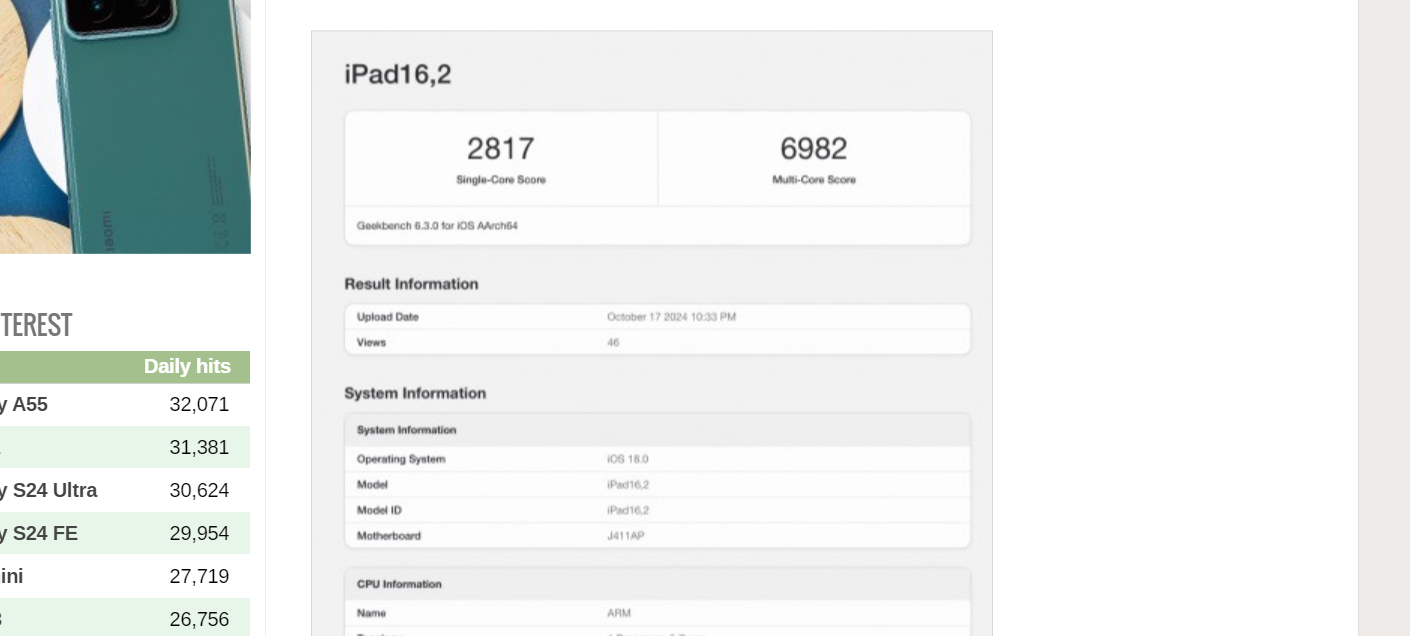Click the iPad16,2 heading in the image
Viewport: 1410px width, 636px height.
click(398, 74)
